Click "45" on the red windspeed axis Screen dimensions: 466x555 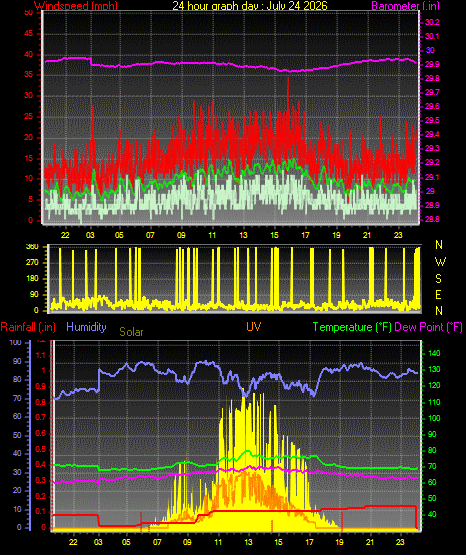29,34
